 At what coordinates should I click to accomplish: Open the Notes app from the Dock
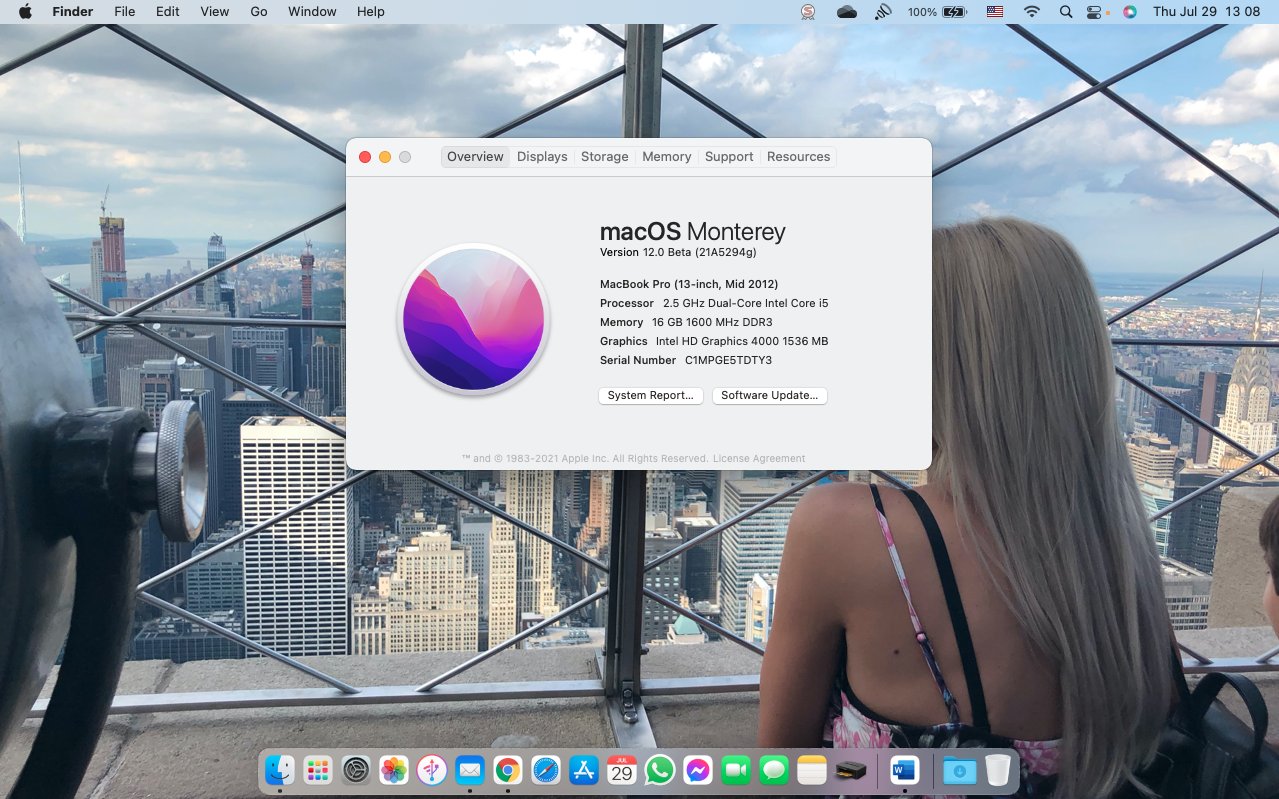coord(812,770)
